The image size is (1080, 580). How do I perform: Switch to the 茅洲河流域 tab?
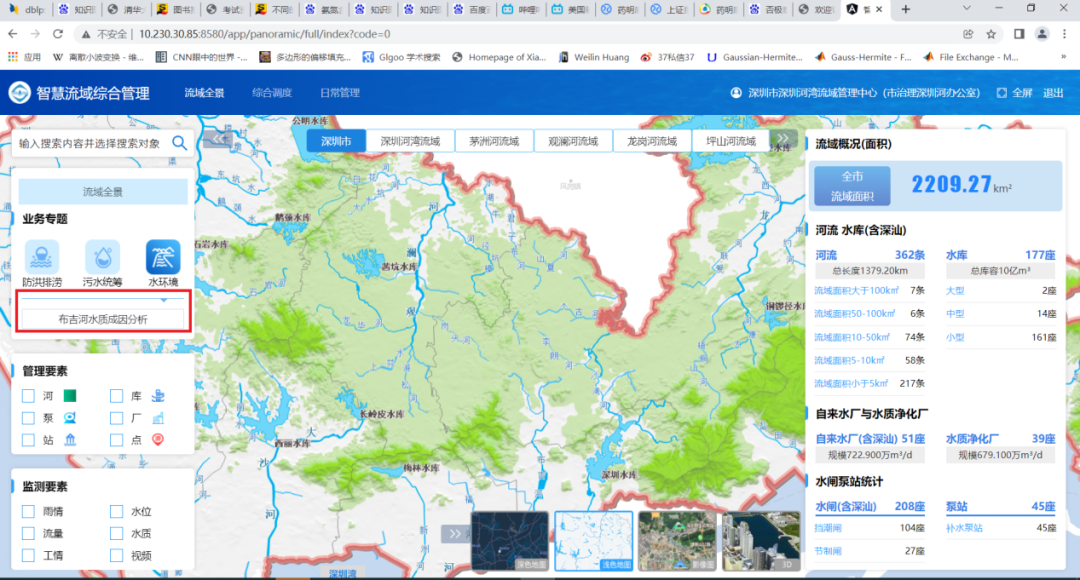click(x=494, y=142)
